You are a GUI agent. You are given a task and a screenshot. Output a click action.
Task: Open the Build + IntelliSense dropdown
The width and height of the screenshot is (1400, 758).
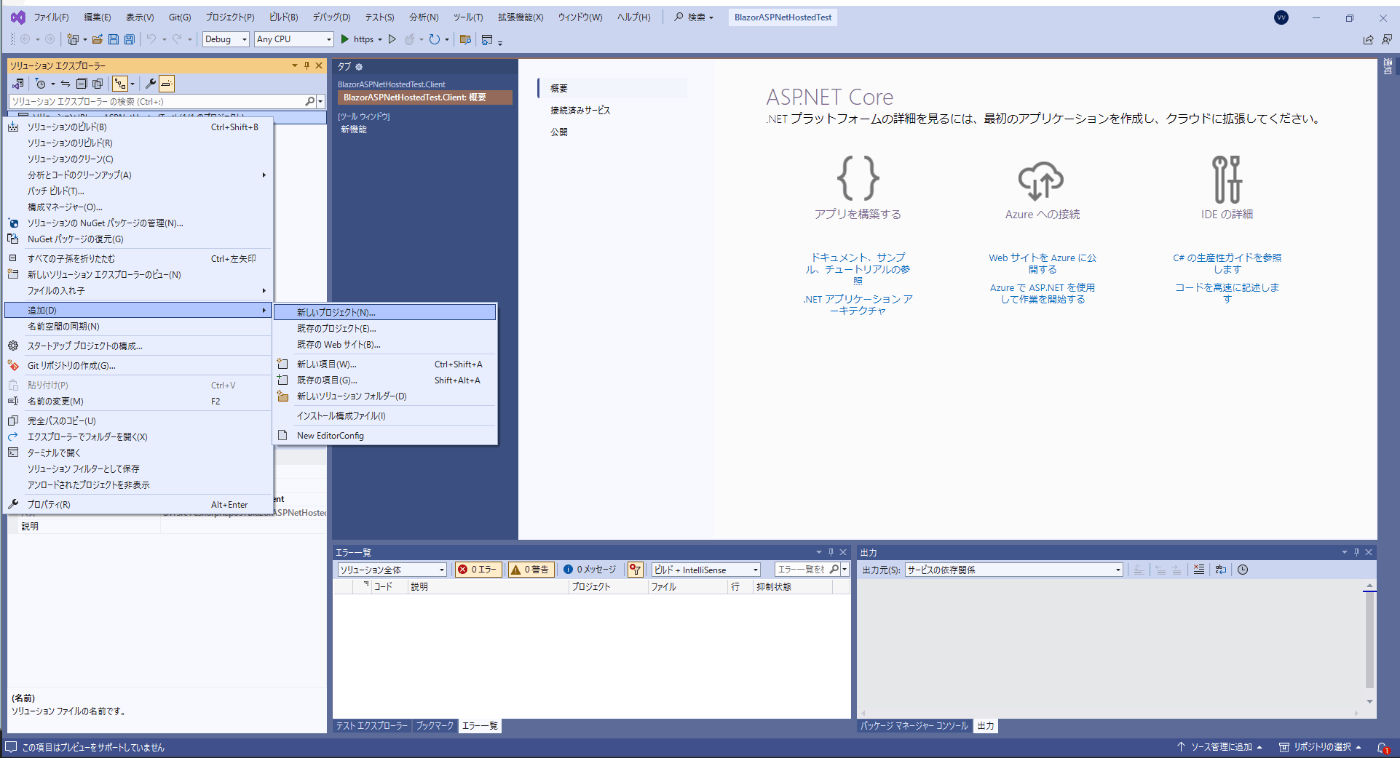pos(706,569)
